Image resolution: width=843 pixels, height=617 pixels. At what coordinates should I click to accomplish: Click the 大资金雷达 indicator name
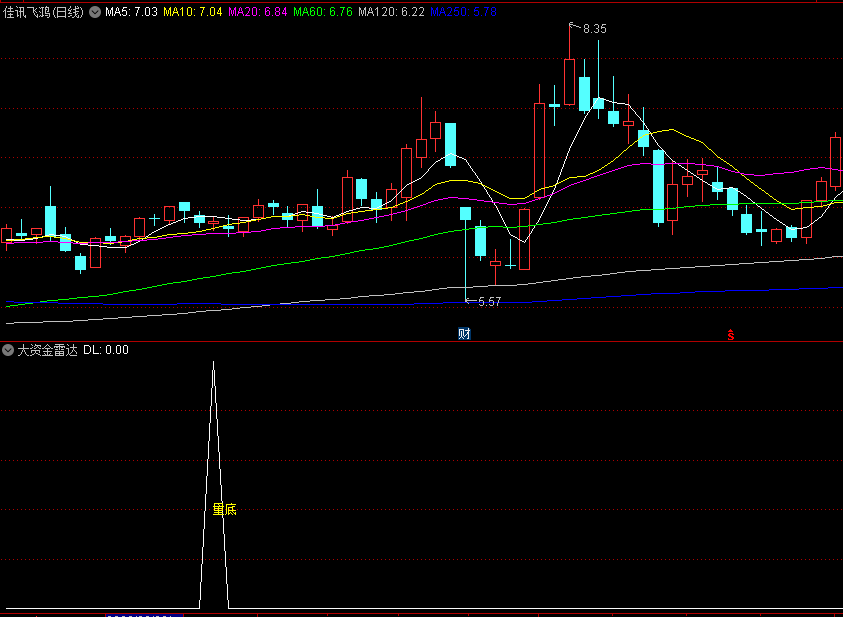point(47,350)
